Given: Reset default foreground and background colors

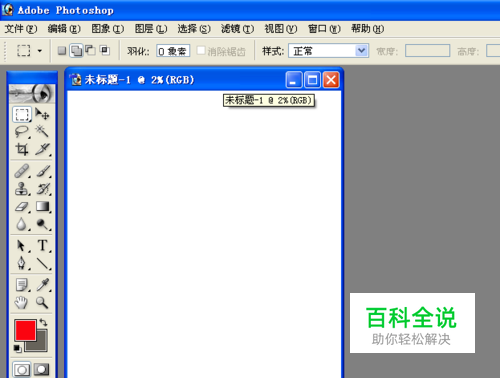Looking at the screenshot, I should 17,349.
